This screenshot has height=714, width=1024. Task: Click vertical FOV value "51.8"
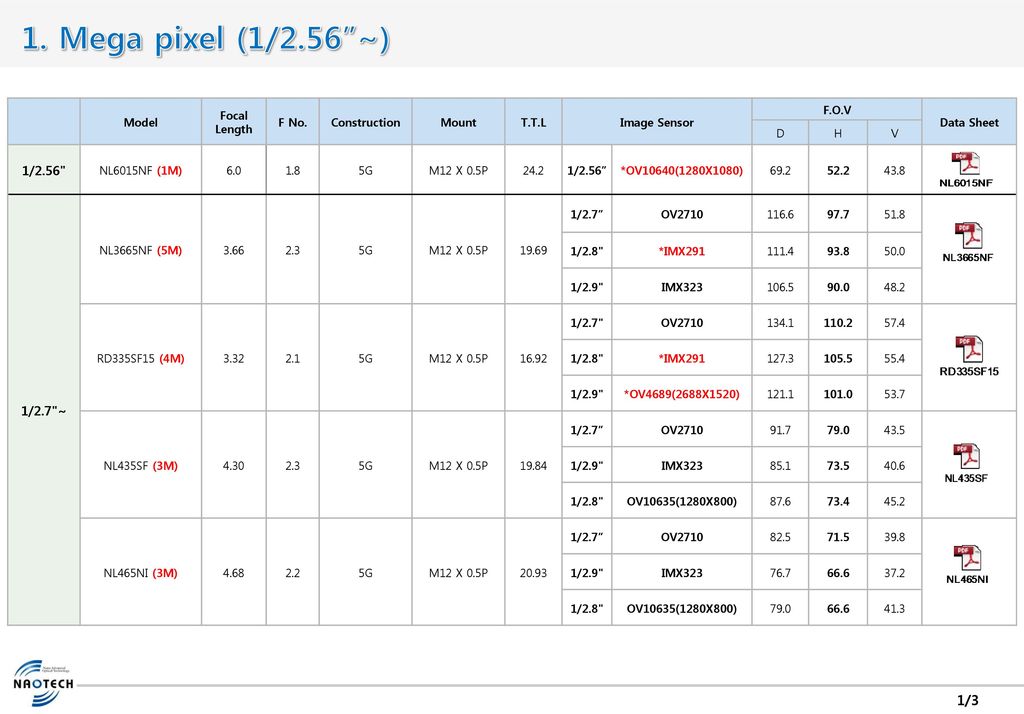(894, 214)
